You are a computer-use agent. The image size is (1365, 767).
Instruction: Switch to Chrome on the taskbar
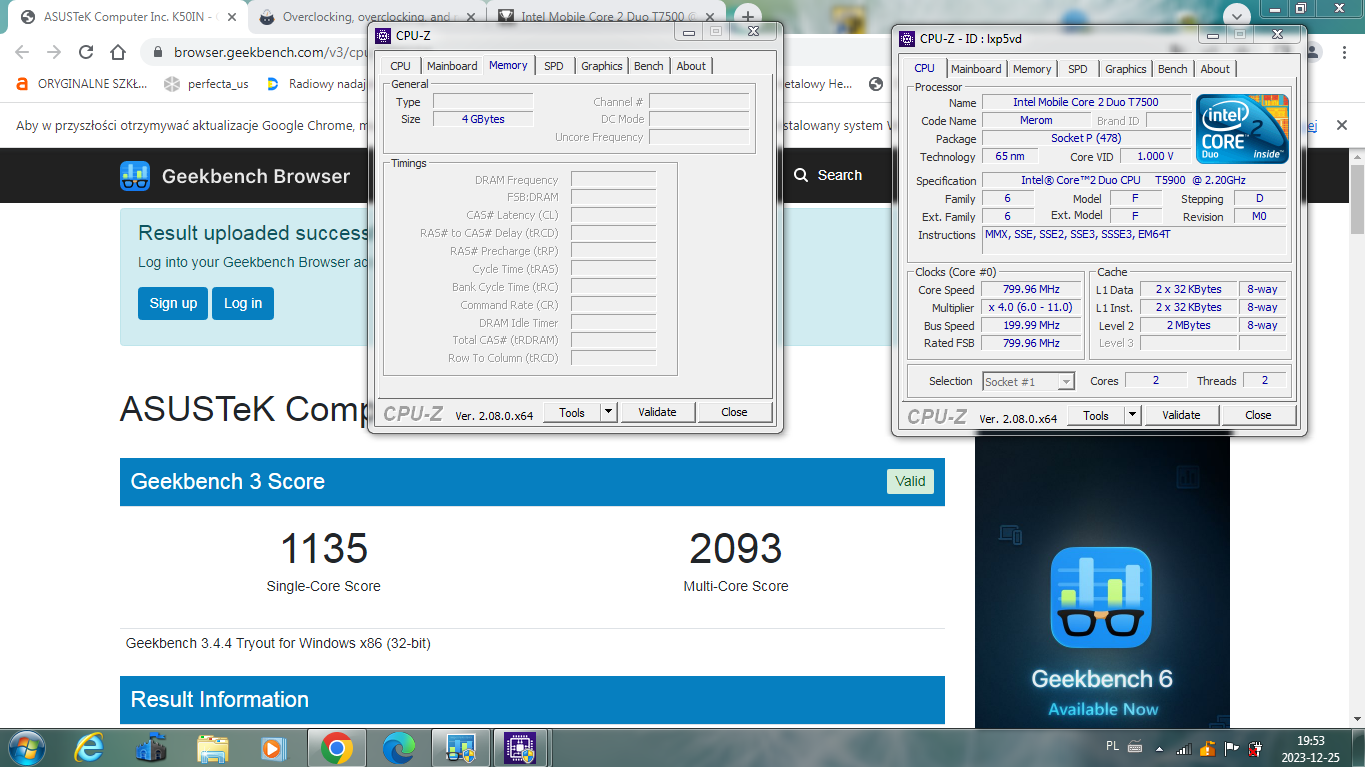[337, 747]
